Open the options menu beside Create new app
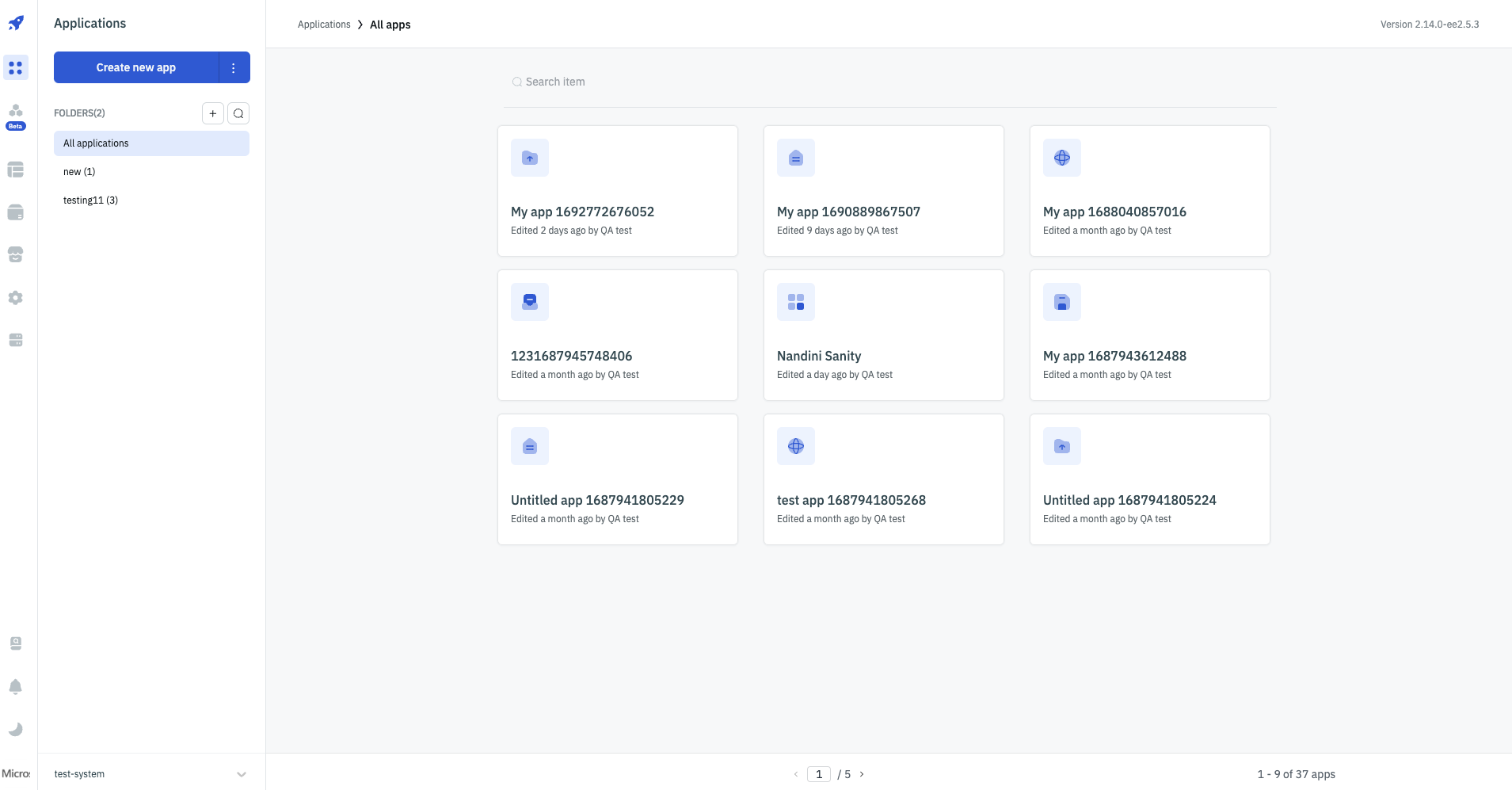This screenshot has height=790, width=1512. click(x=234, y=67)
